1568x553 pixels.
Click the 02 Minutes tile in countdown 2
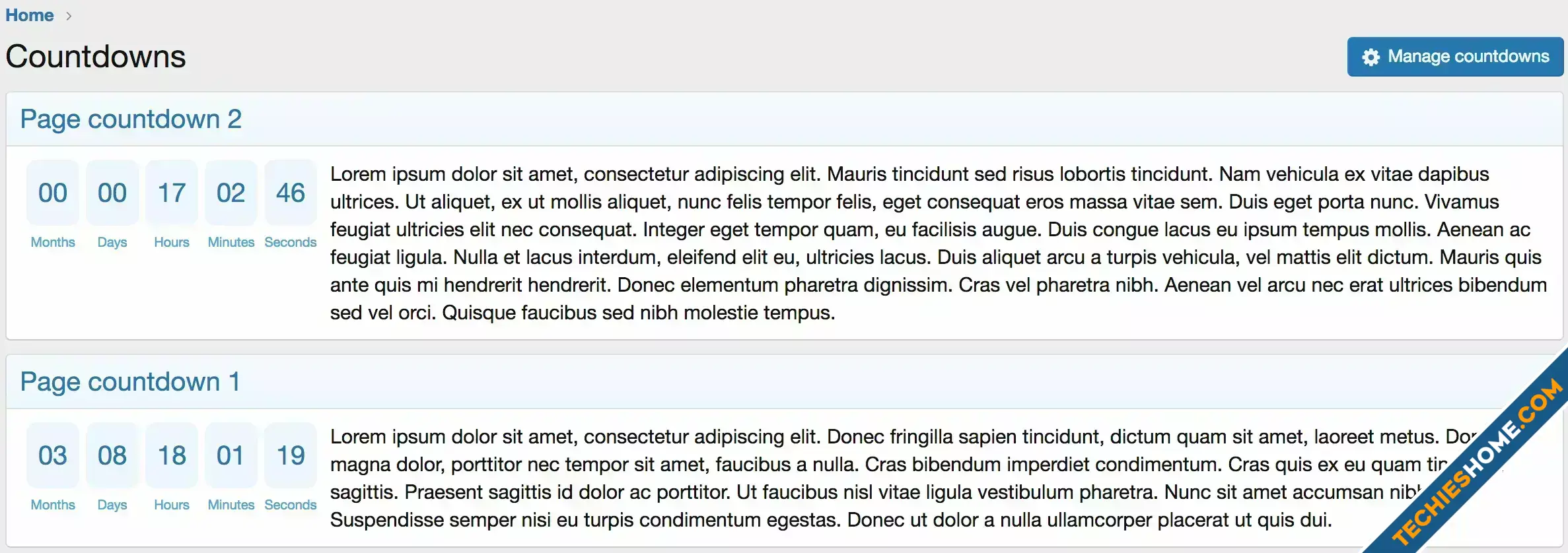click(231, 193)
